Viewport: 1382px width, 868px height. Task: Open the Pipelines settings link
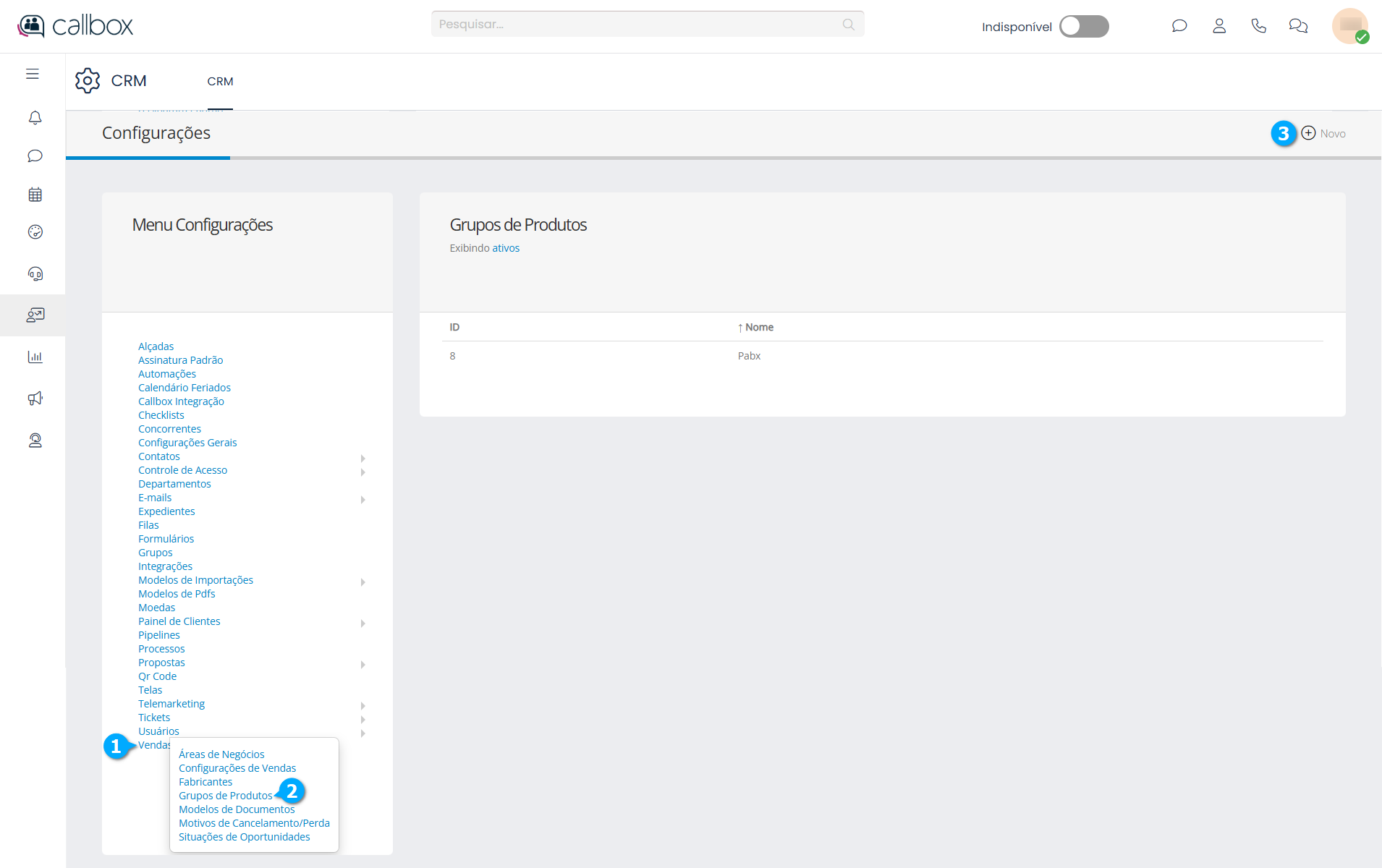point(158,635)
